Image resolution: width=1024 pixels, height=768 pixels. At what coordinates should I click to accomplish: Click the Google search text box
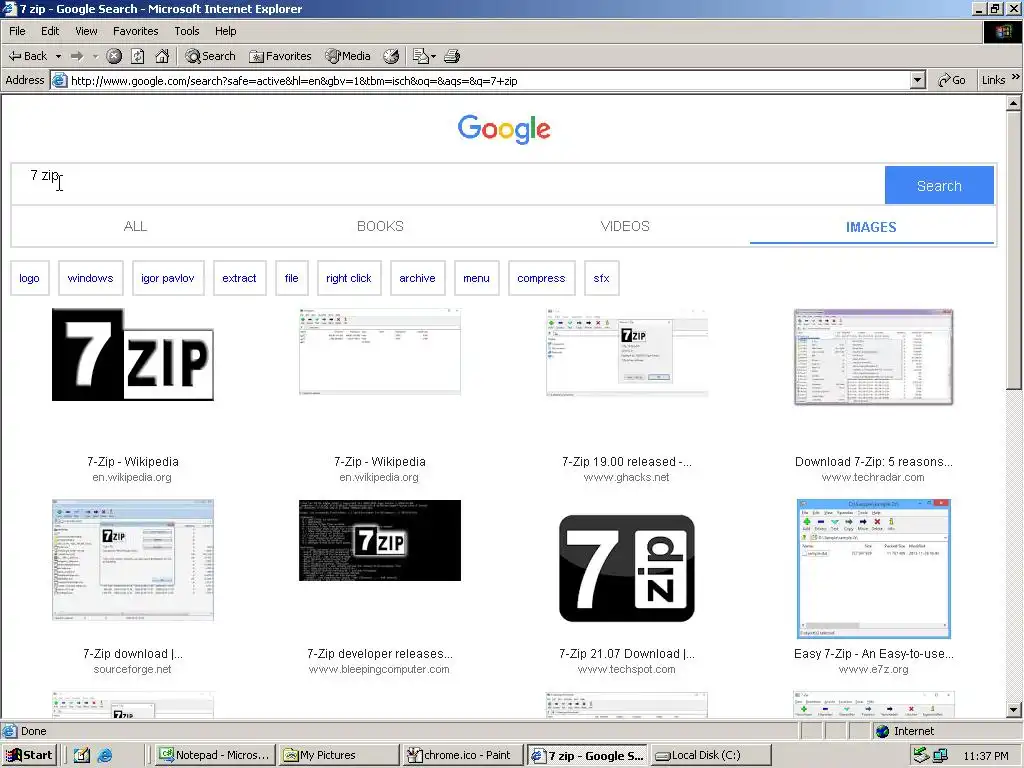pyautogui.click(x=448, y=185)
